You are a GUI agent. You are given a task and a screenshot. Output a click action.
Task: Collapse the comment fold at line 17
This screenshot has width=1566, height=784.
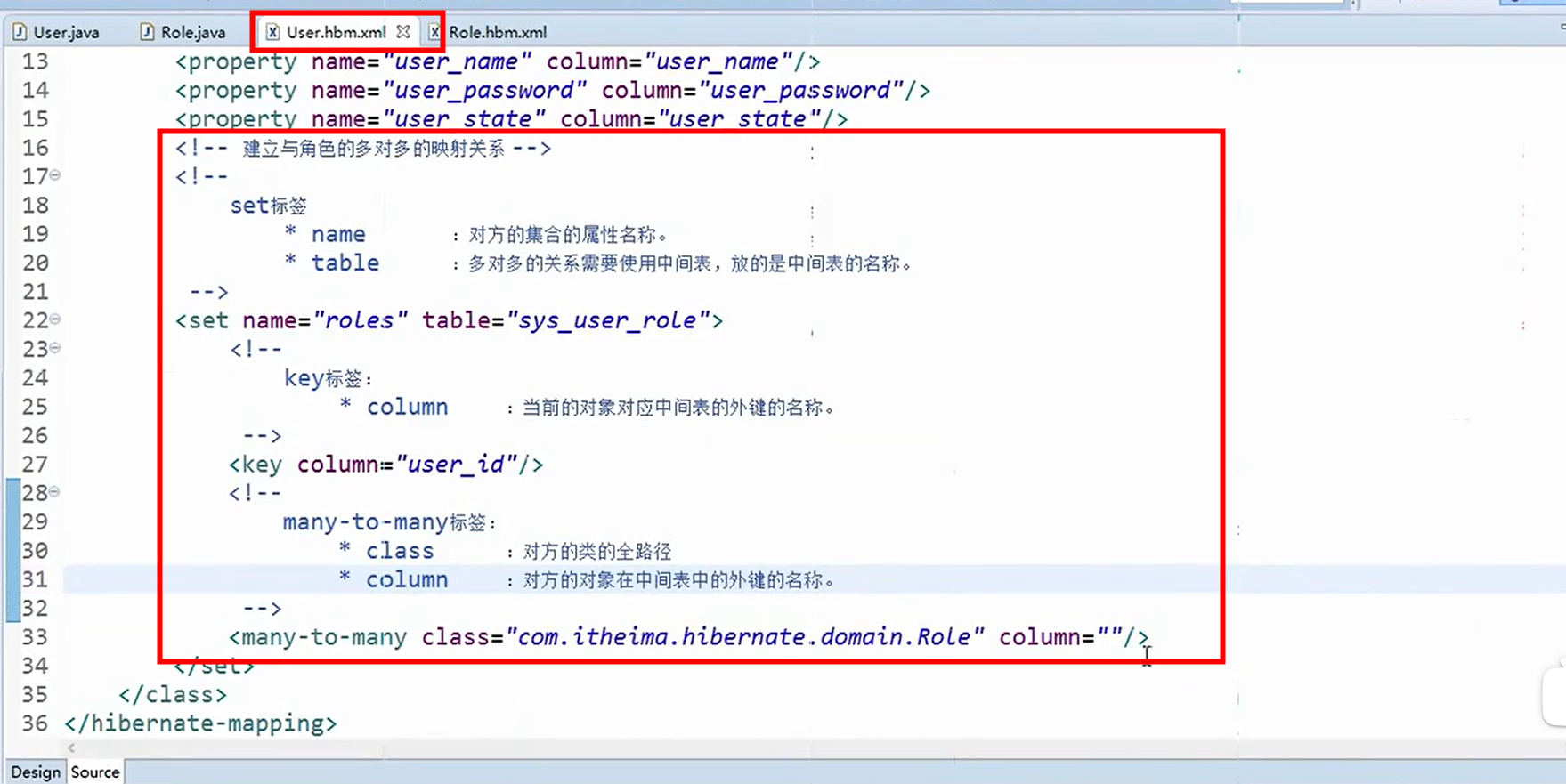55,175
